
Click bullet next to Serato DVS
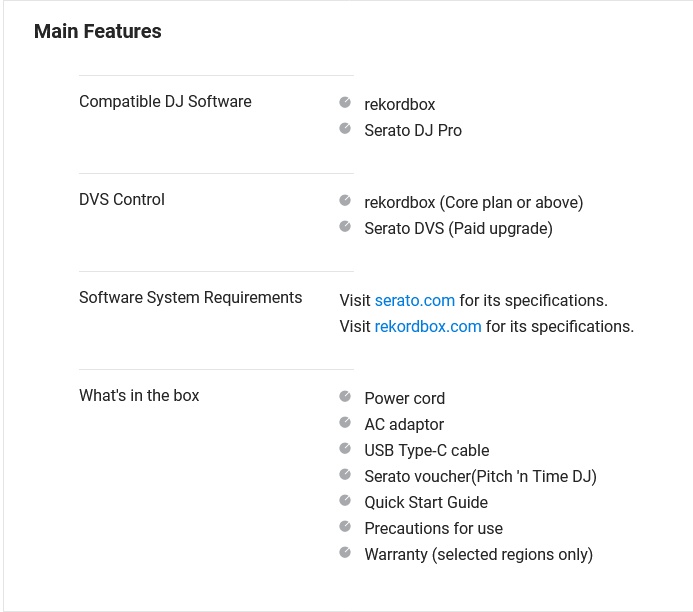(x=345, y=227)
